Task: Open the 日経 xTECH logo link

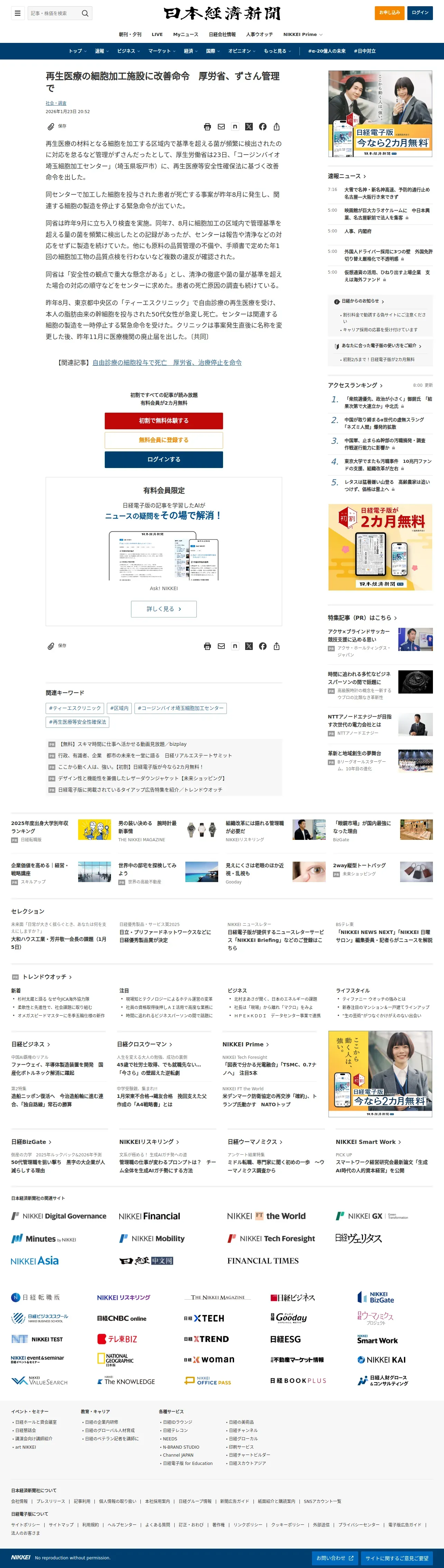Action: coord(204,1318)
